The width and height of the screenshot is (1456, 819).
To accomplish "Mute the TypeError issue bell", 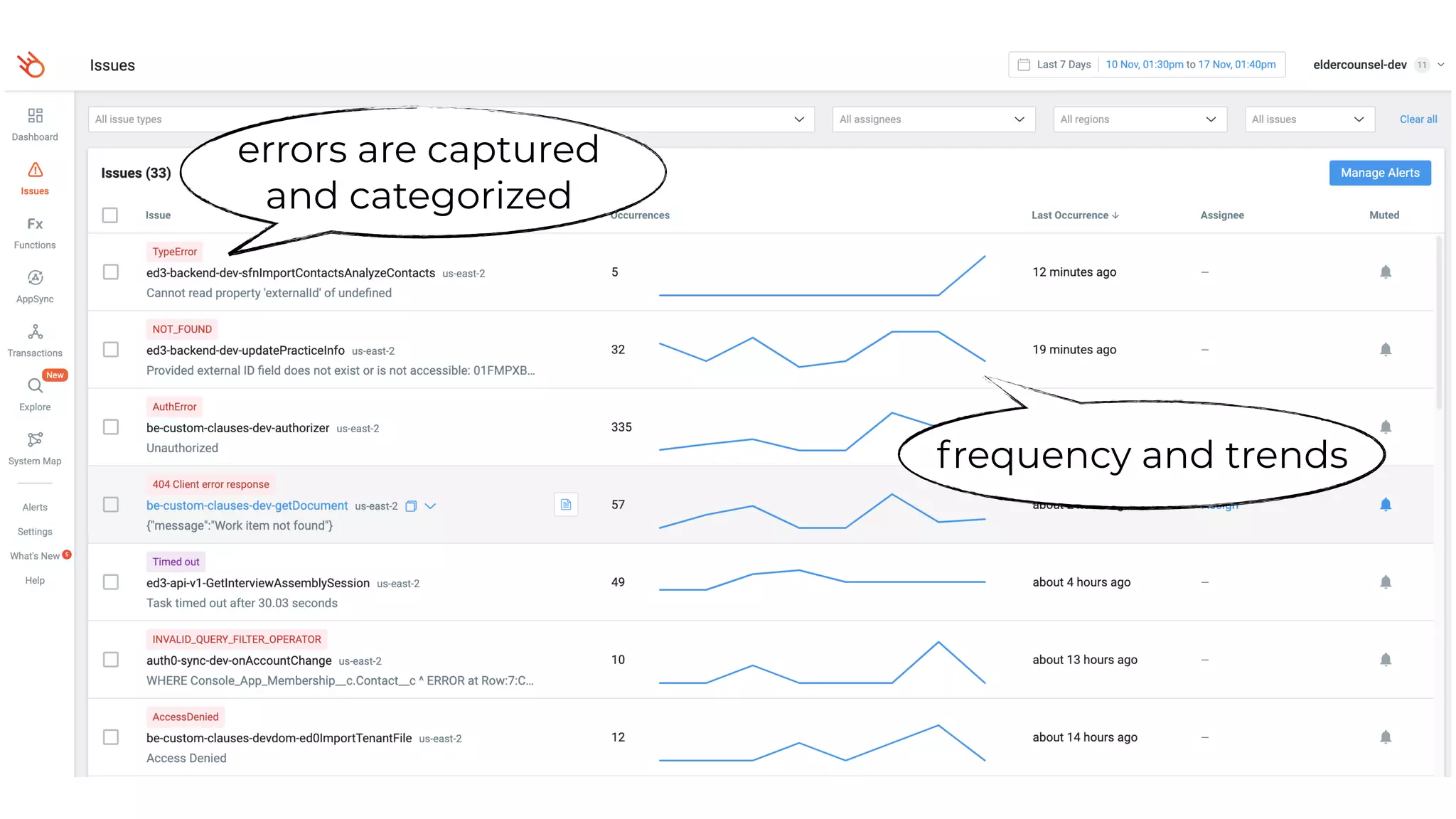I will point(1386,272).
